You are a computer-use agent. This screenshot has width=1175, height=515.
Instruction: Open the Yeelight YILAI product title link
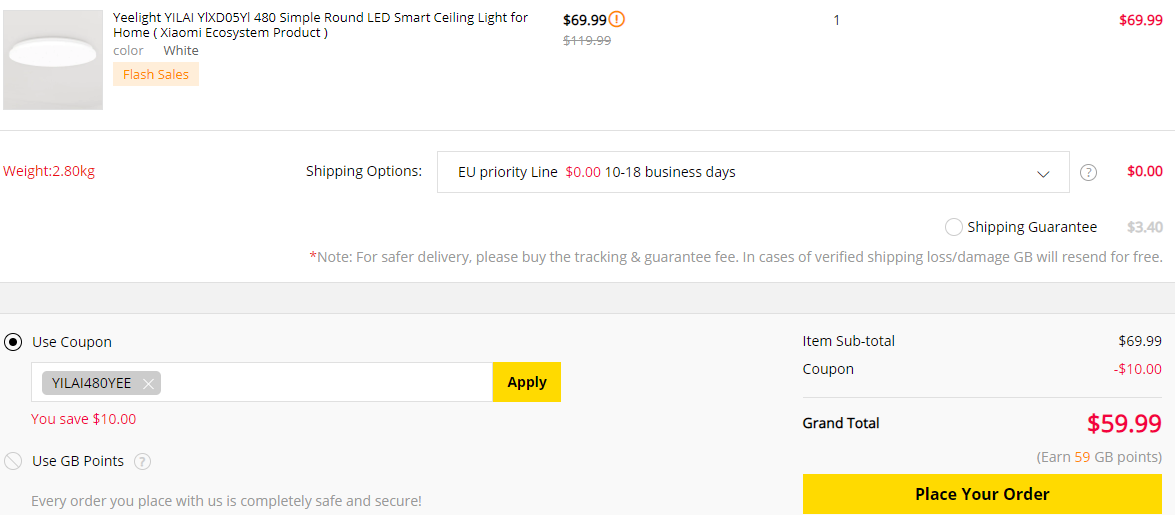point(321,25)
